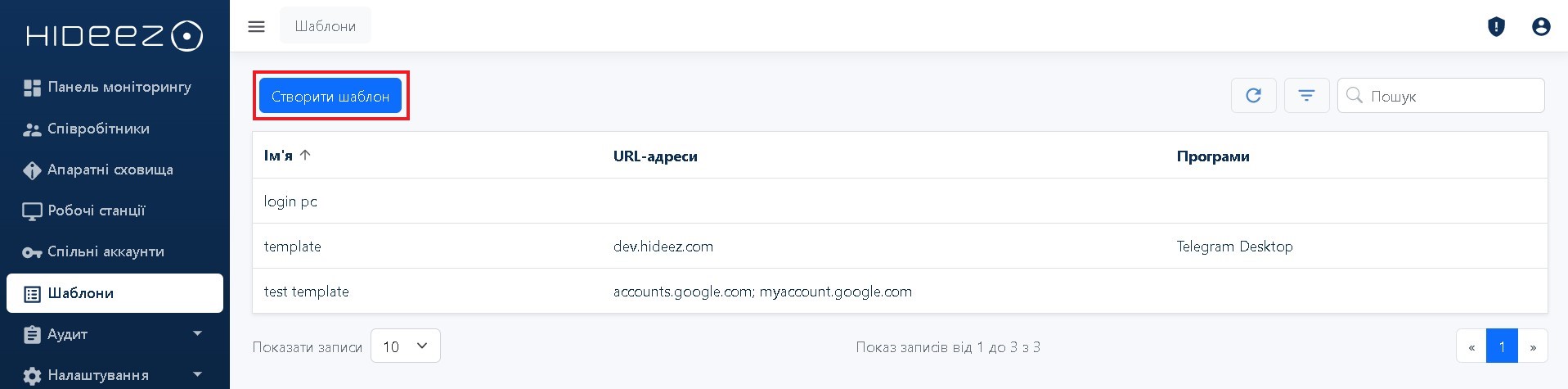Click the Апаратні сховища icon
This screenshot has height=389, width=1568.
point(32,170)
